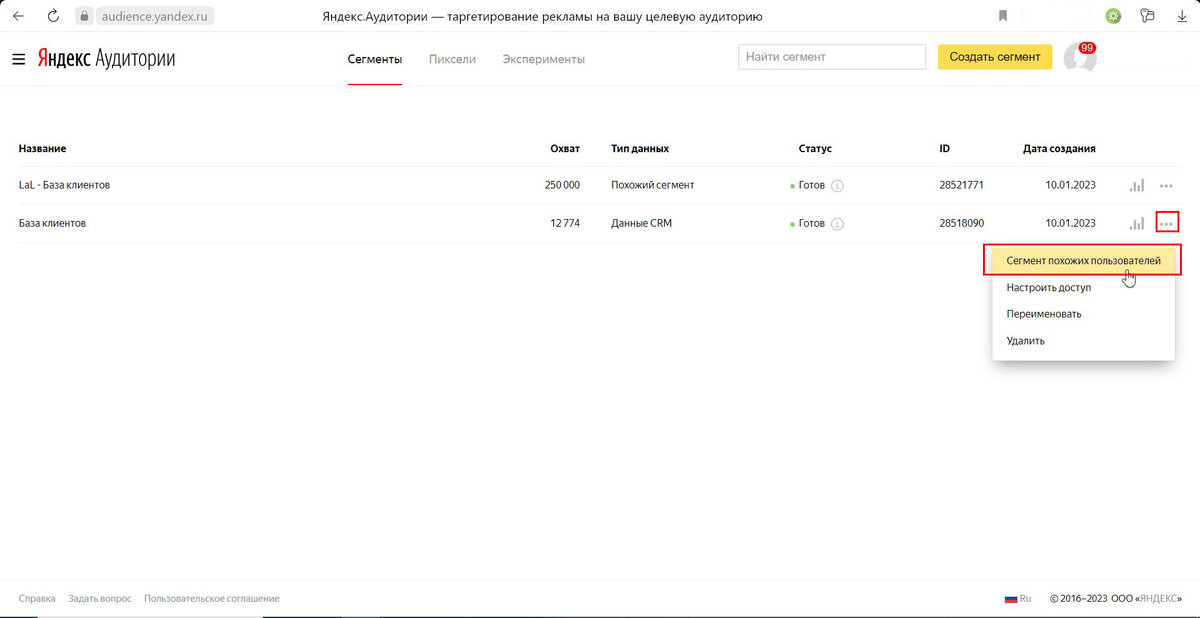Open the LaL - База клиентов segment name
This screenshot has width=1200, height=618.
point(64,185)
